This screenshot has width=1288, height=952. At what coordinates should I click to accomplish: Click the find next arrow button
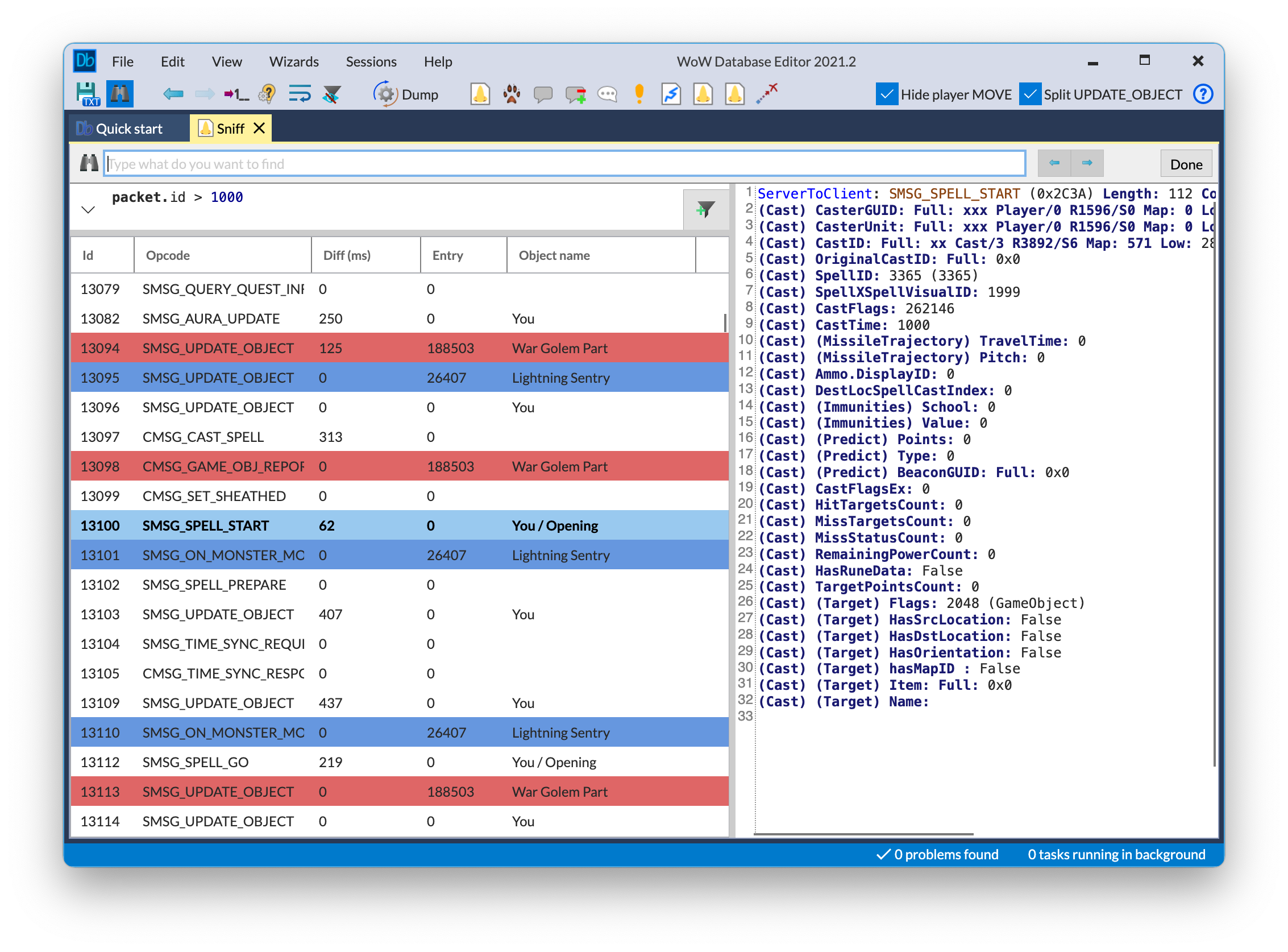click(1087, 163)
